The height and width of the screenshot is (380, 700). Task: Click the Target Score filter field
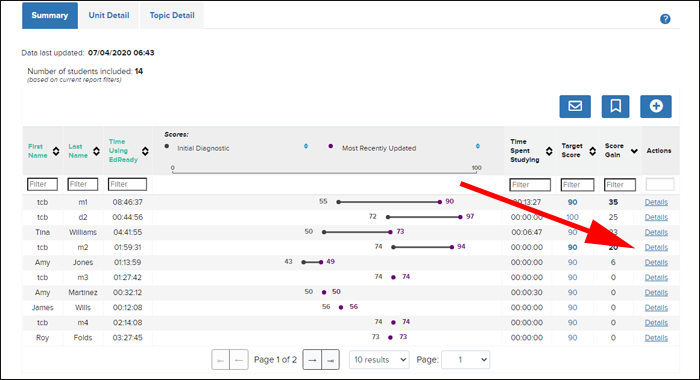pos(577,184)
